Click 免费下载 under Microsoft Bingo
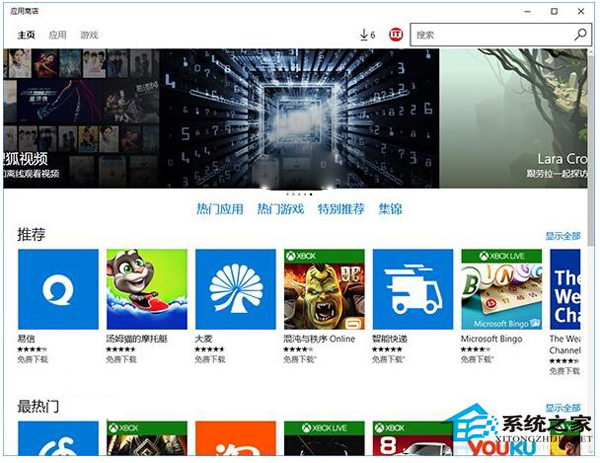 pos(476,359)
